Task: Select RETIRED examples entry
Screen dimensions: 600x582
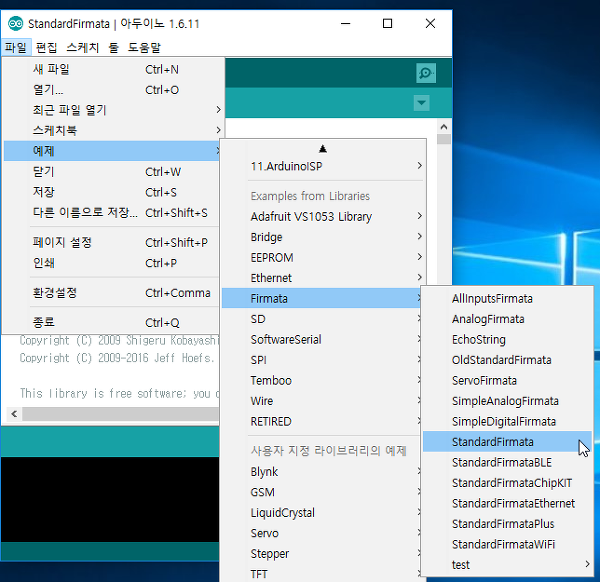Action: [321, 421]
